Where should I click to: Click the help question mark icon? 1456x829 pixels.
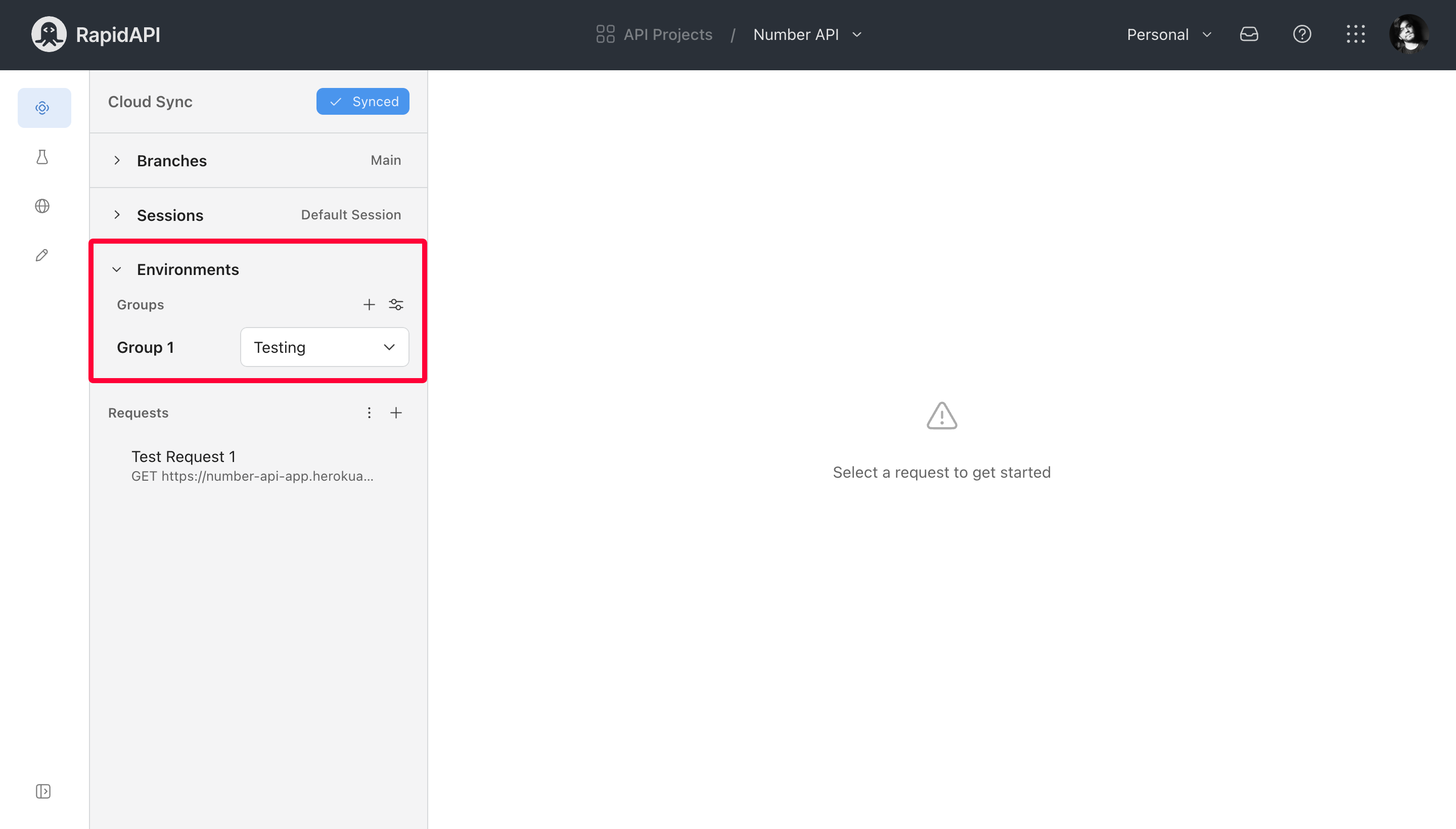point(1302,35)
